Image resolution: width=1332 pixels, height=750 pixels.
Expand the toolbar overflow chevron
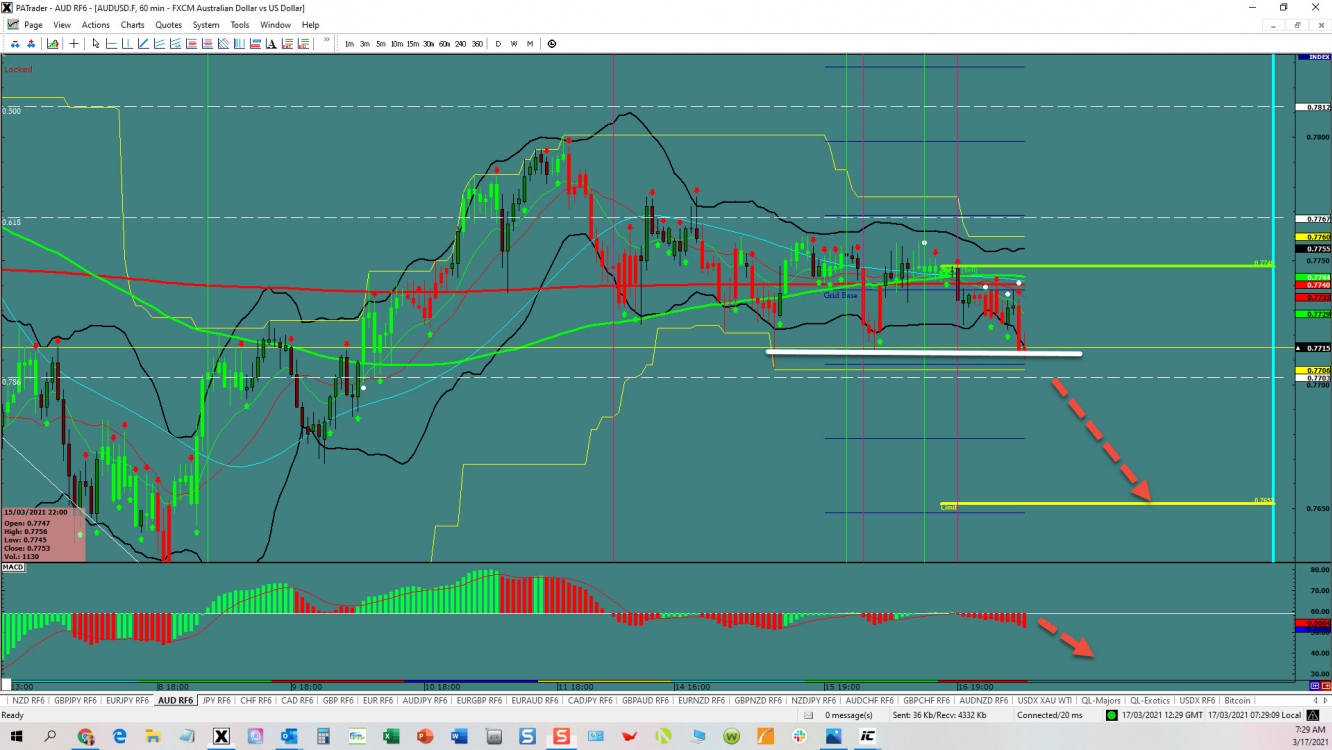326,41
